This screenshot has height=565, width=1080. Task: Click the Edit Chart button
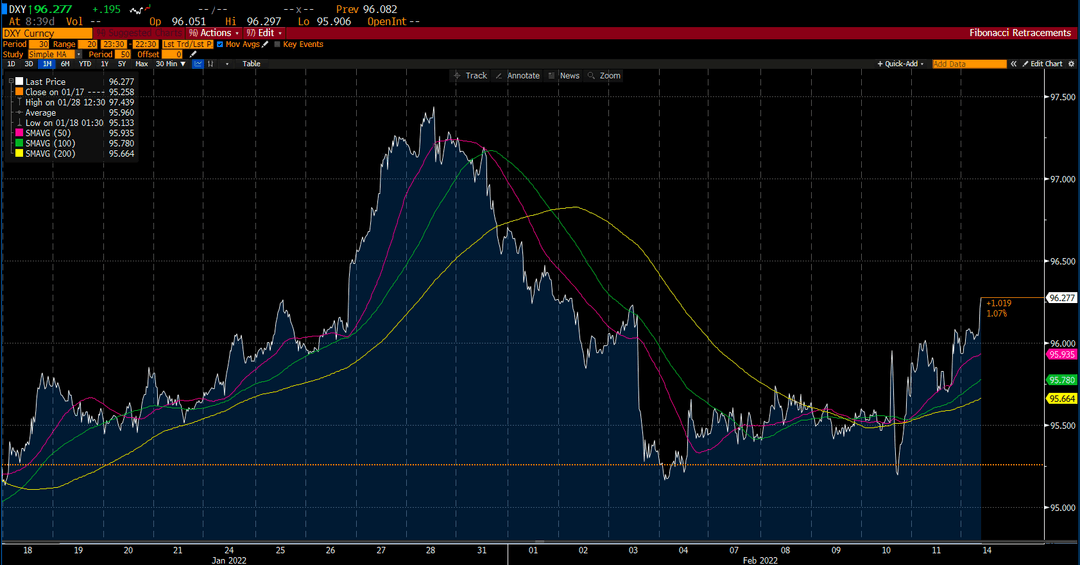click(x=1042, y=64)
